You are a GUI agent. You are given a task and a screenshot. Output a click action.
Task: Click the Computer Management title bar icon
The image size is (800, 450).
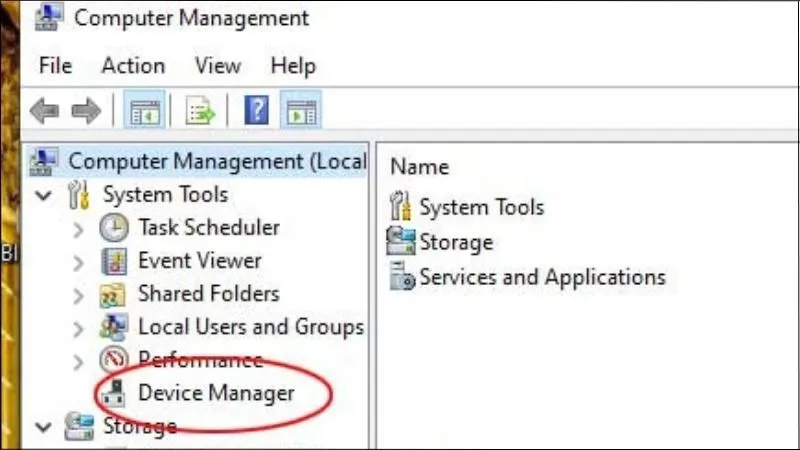coord(49,18)
